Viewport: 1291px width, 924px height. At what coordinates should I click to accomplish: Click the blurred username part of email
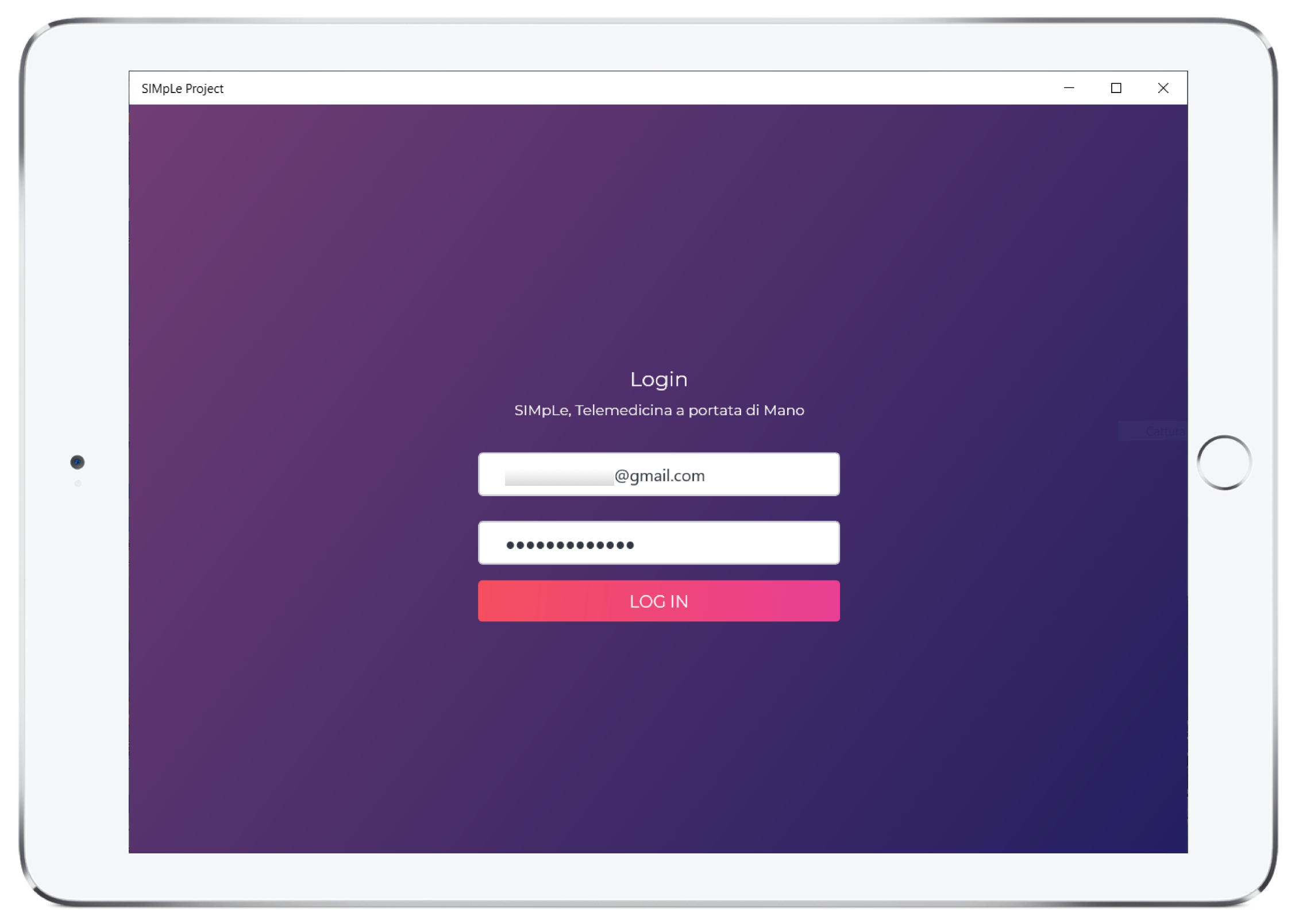point(558,477)
